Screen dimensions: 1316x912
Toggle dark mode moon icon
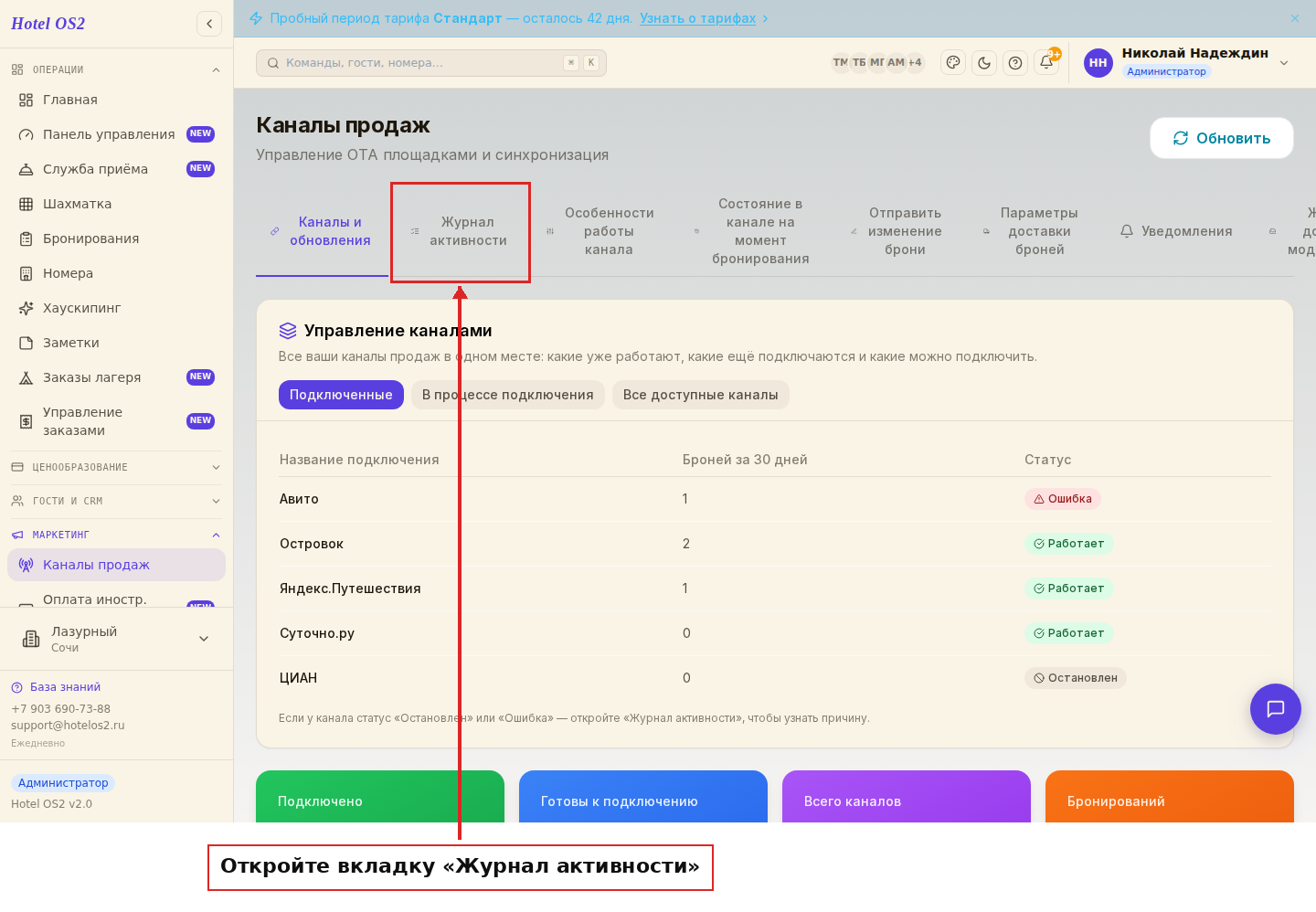click(x=984, y=63)
